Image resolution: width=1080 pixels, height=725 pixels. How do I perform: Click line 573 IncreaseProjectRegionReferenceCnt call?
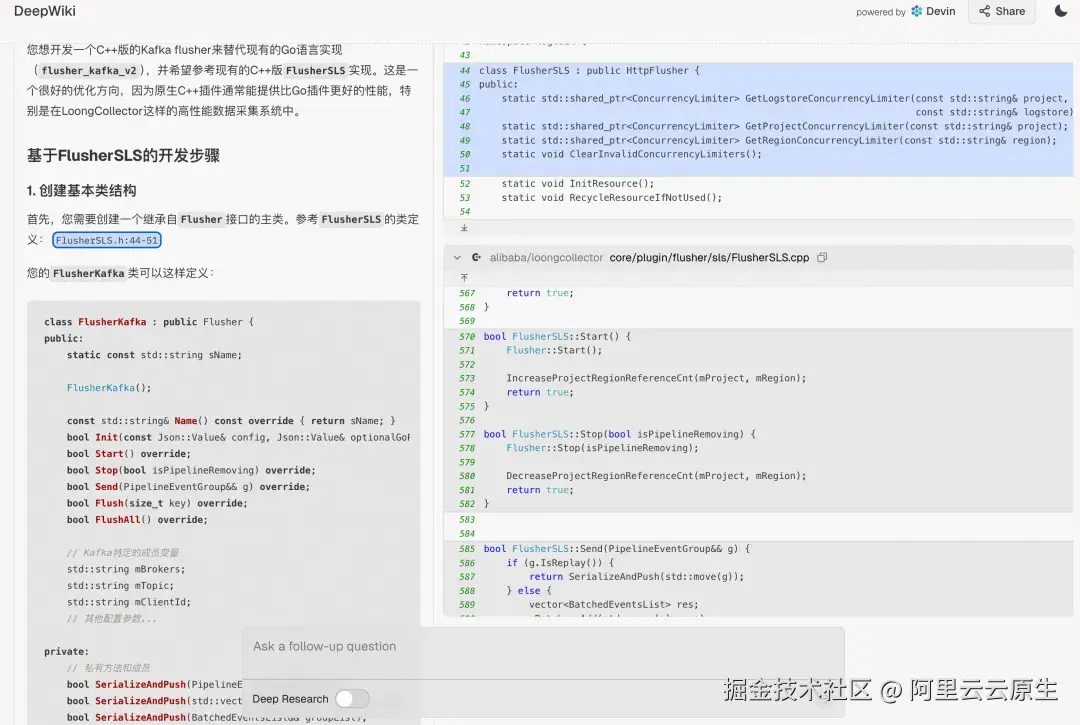656,378
